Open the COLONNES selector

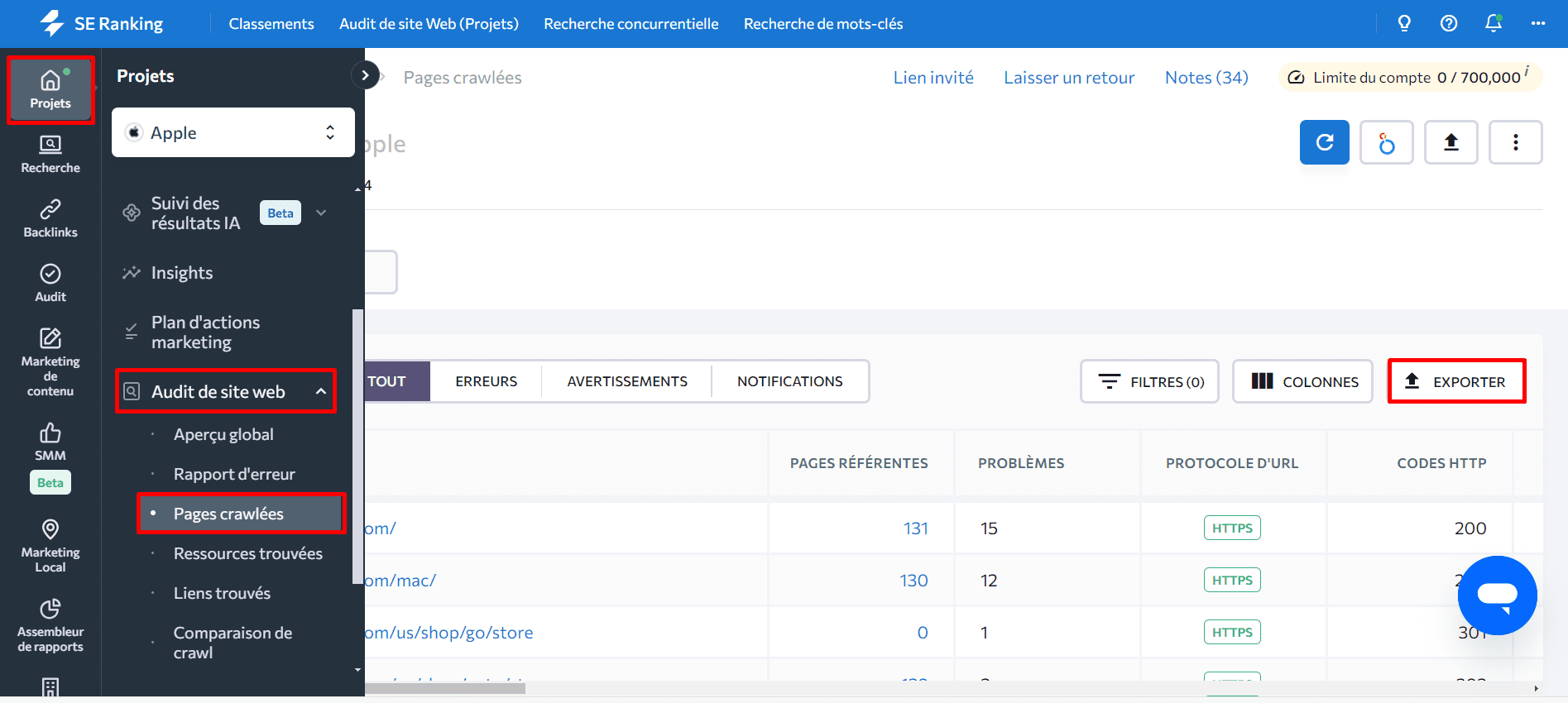[1303, 381]
